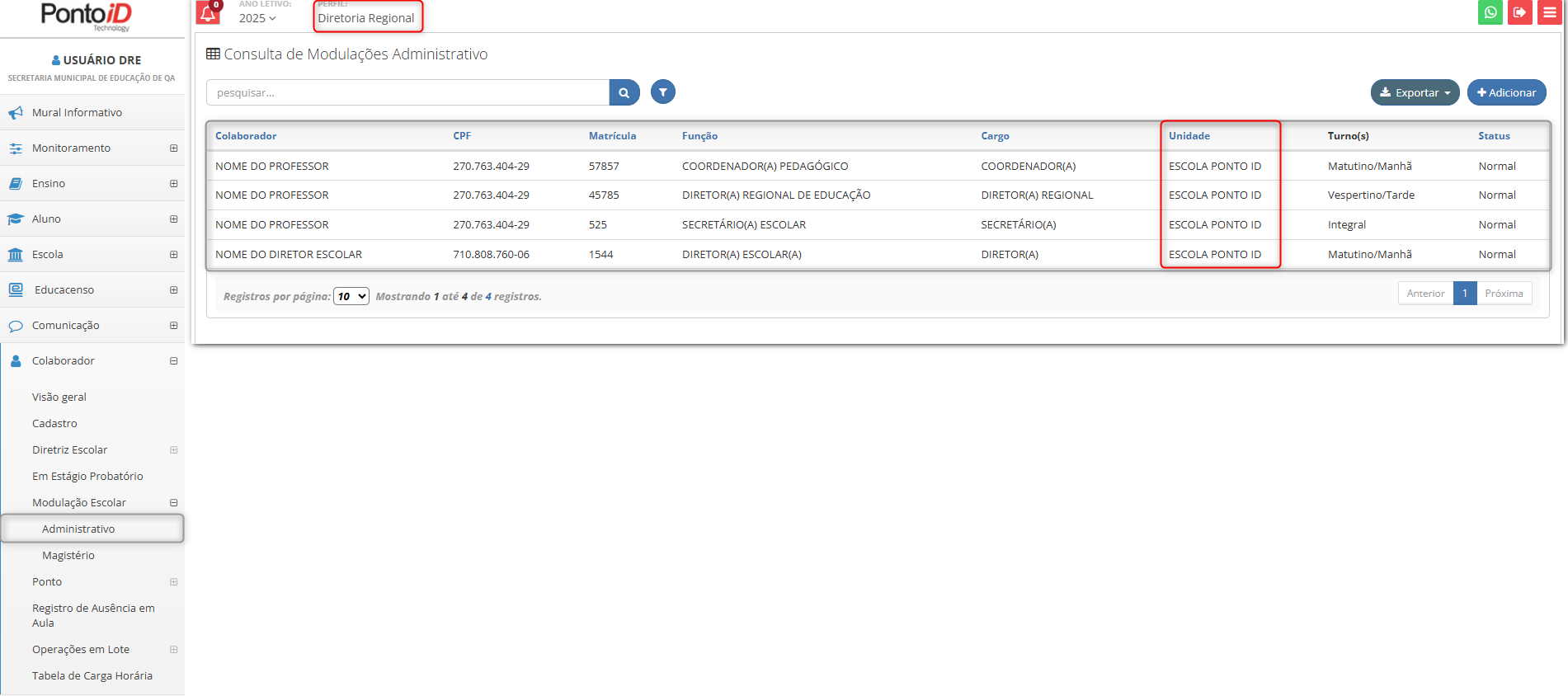1568x696 pixels.
Task: Select the Magistério menu item
Action: coord(68,555)
